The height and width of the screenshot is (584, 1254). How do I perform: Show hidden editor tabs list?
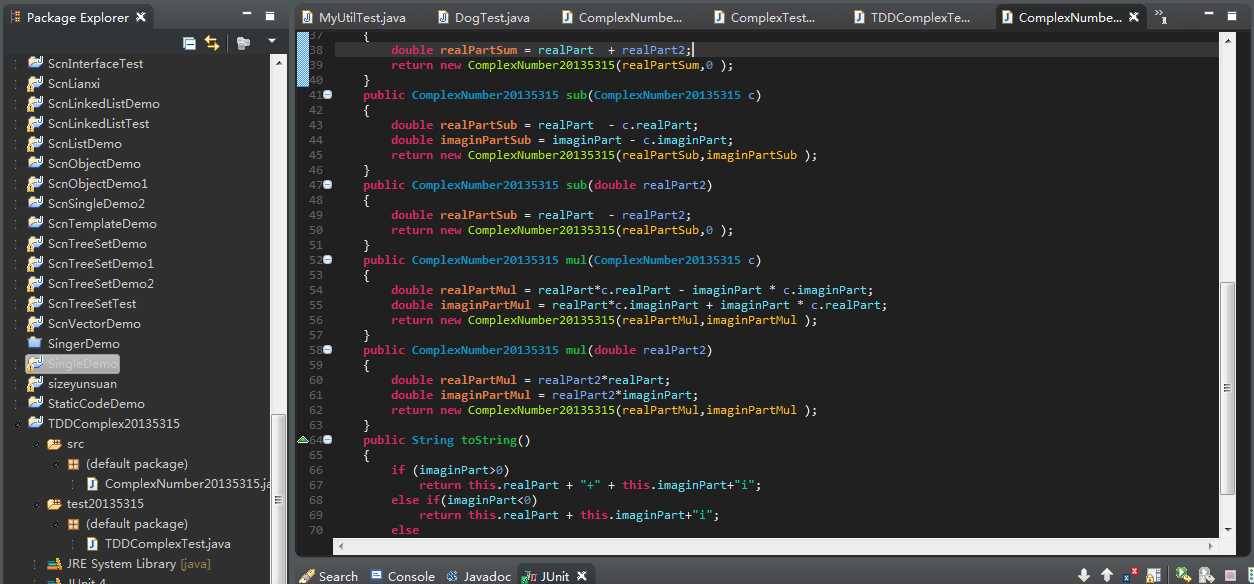(1161, 16)
